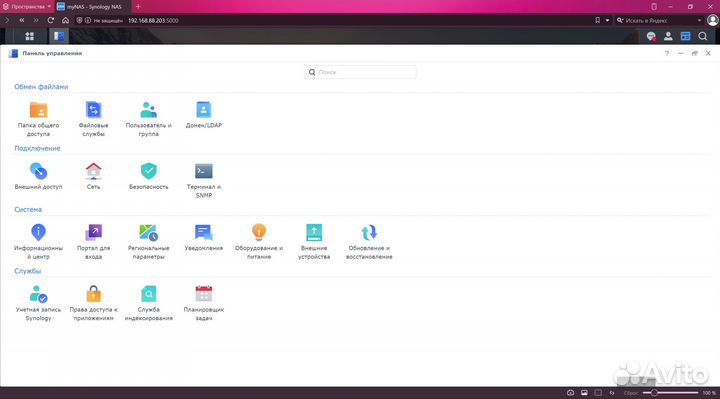Open Права доступа к приложениям
The image size is (720, 399).
click(x=93, y=303)
